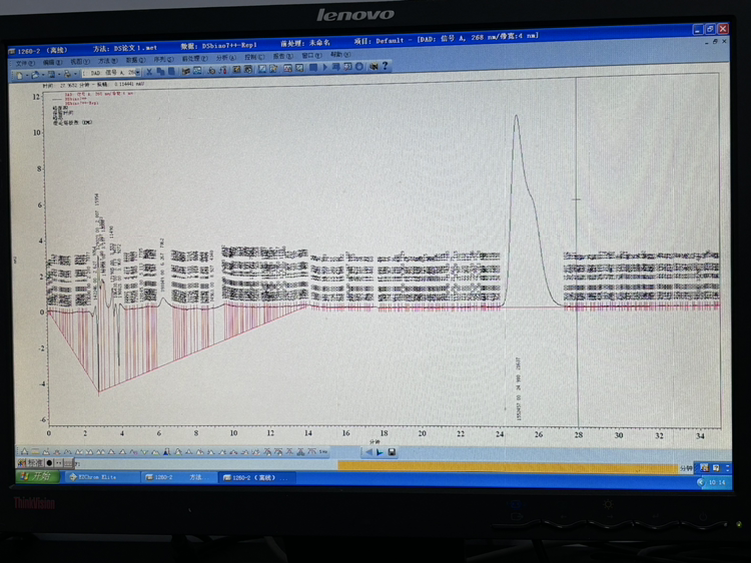Click the stop square below the chromatogram

(392, 452)
